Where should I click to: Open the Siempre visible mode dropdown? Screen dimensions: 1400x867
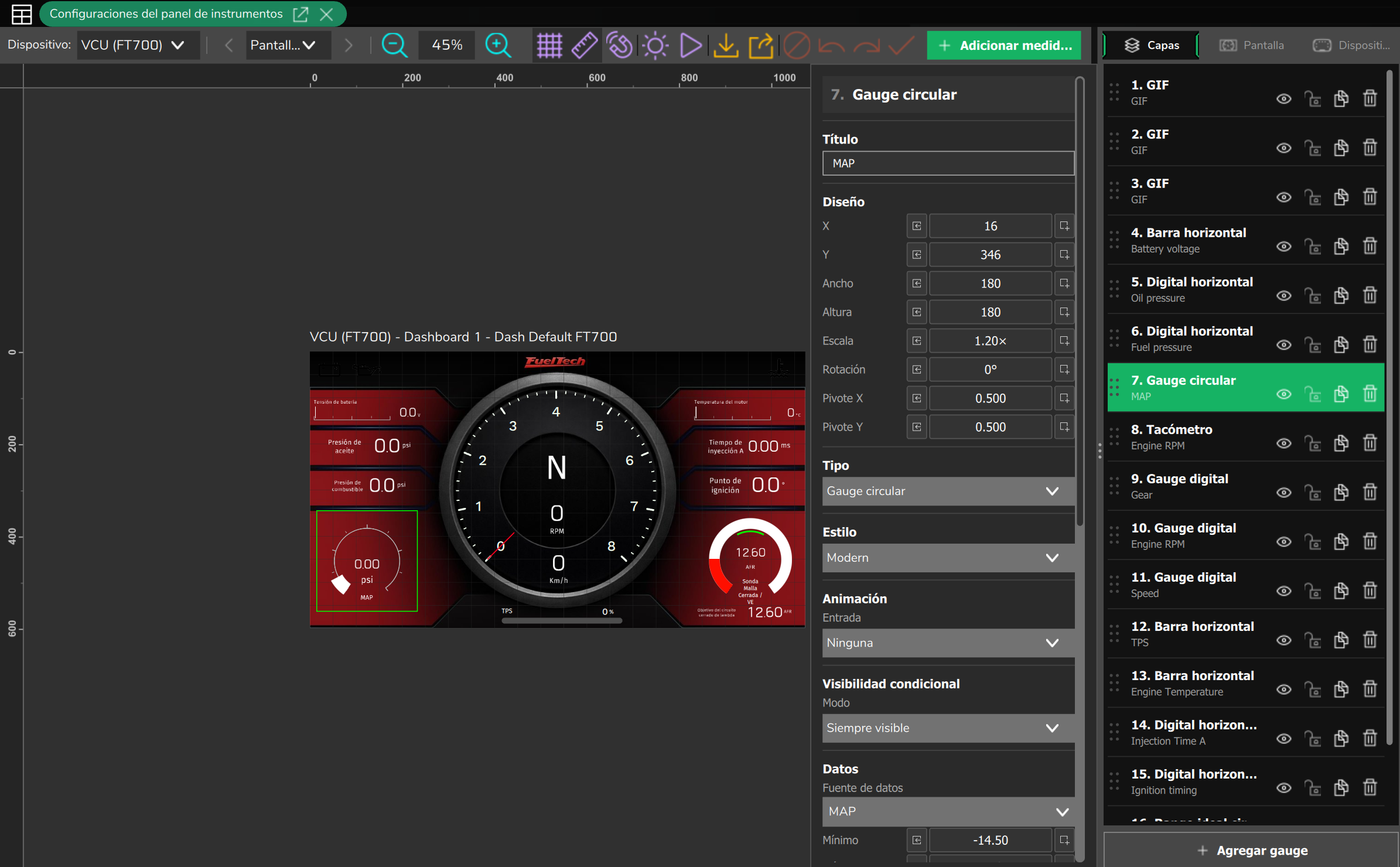tap(948, 728)
